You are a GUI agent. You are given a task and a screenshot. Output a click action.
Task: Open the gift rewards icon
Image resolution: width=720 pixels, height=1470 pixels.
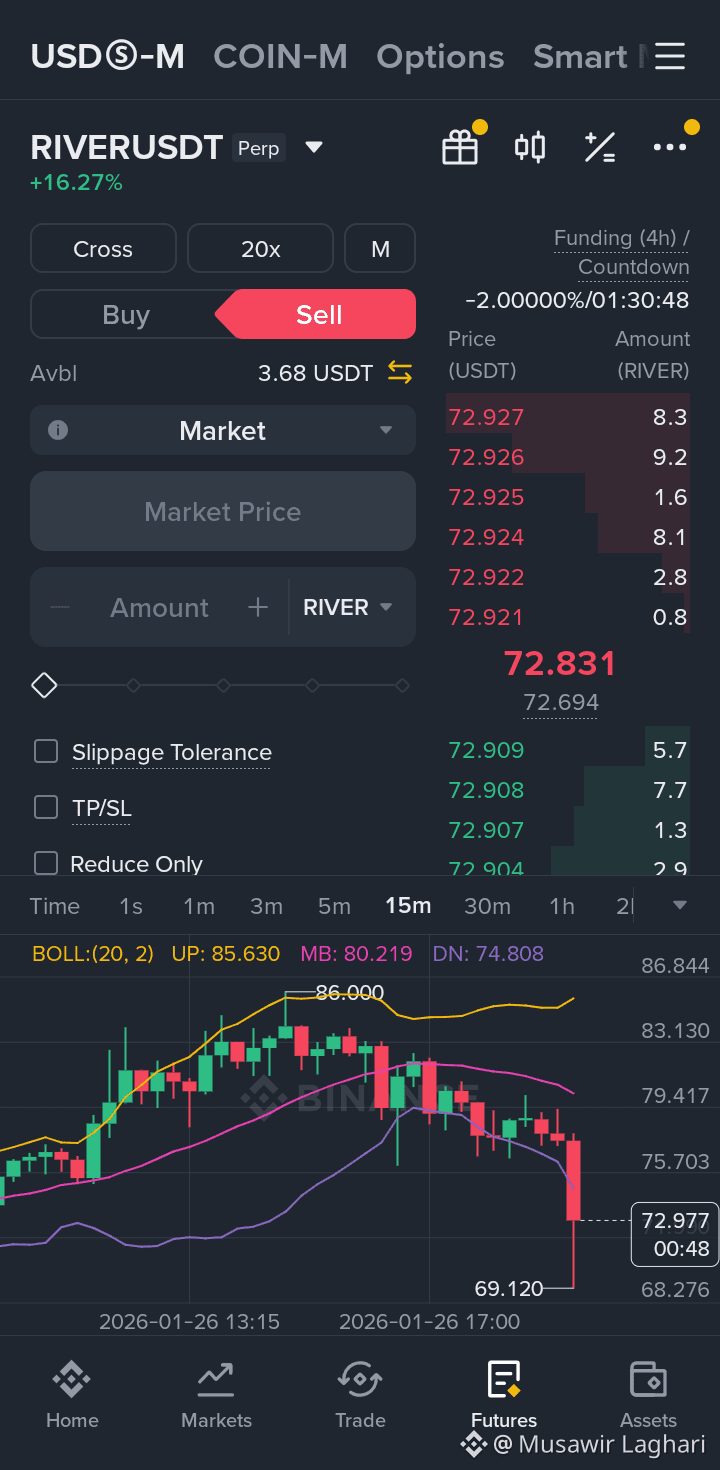460,147
